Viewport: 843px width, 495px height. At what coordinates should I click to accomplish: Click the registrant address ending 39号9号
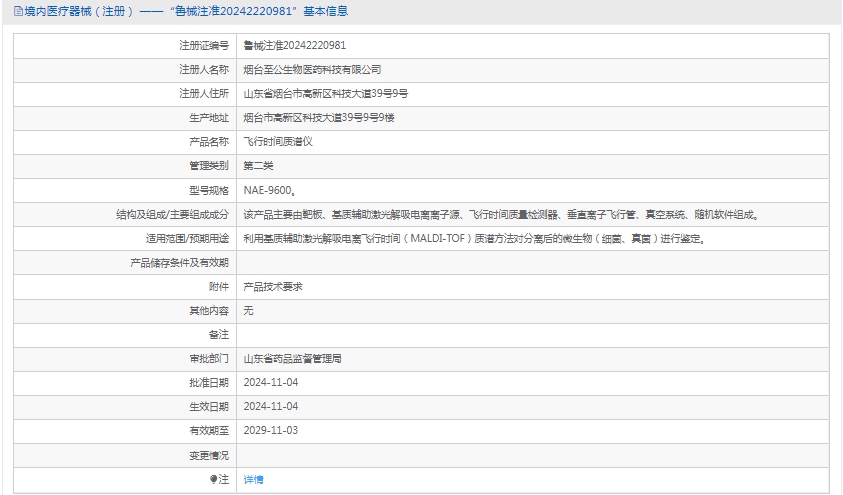[x=325, y=94]
